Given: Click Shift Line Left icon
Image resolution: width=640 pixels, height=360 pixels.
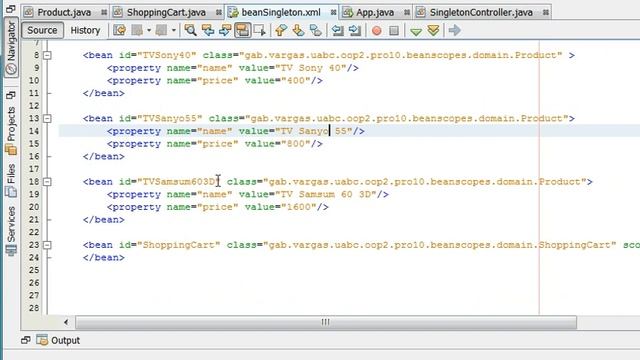Looking at the screenshot, I should tap(338, 30).
